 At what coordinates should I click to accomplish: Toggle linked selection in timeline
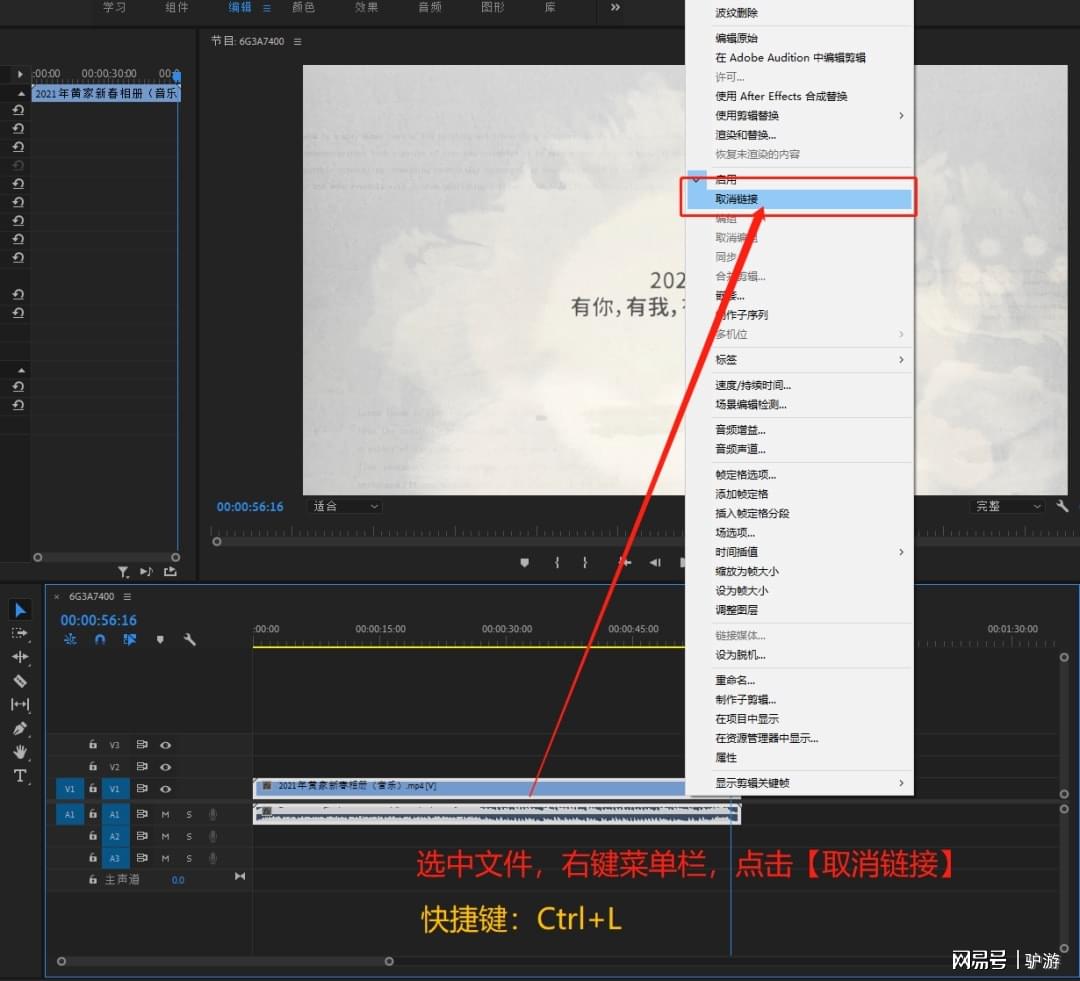(129, 639)
